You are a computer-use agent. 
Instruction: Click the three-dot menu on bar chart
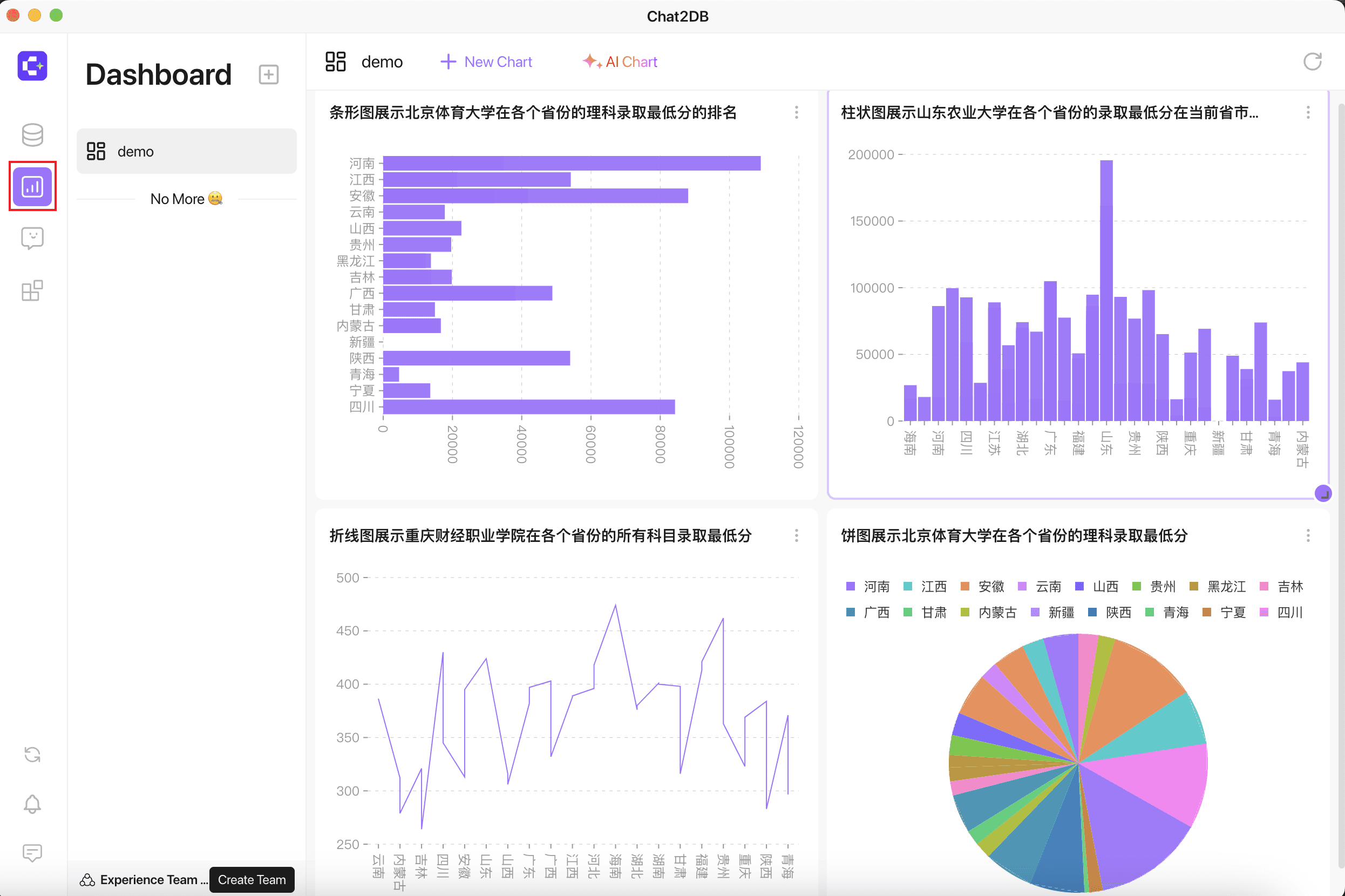797,112
